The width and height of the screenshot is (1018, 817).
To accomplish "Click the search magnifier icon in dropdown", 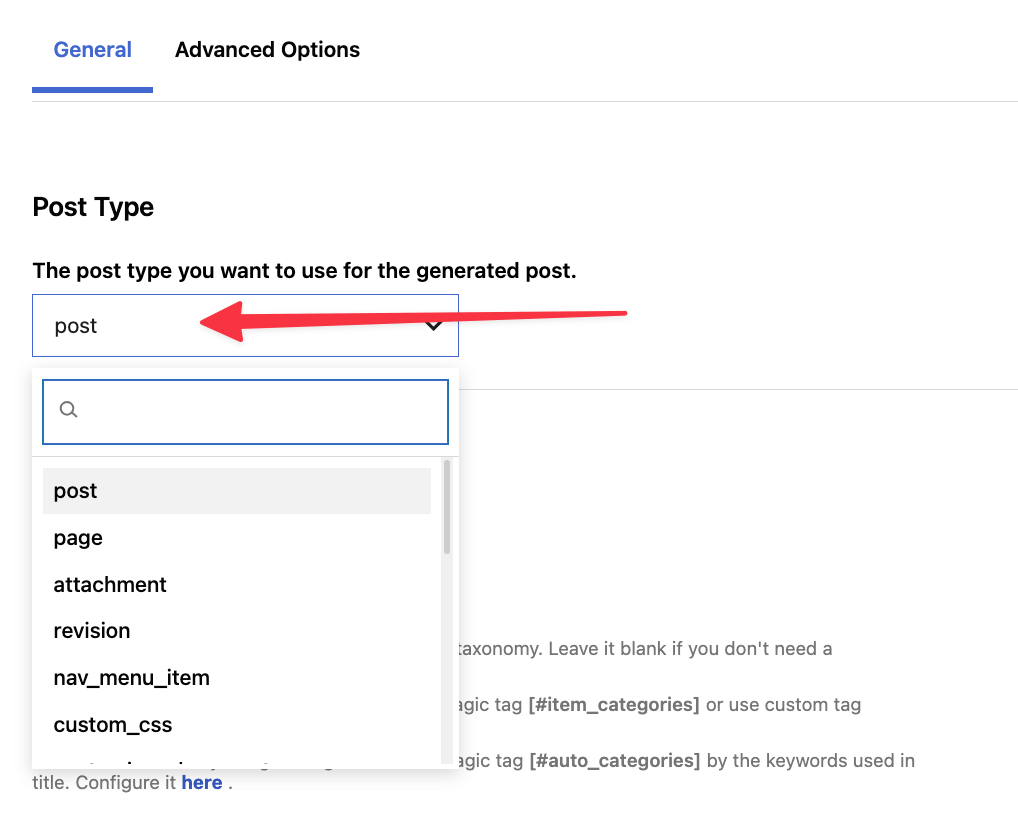I will click(x=69, y=410).
